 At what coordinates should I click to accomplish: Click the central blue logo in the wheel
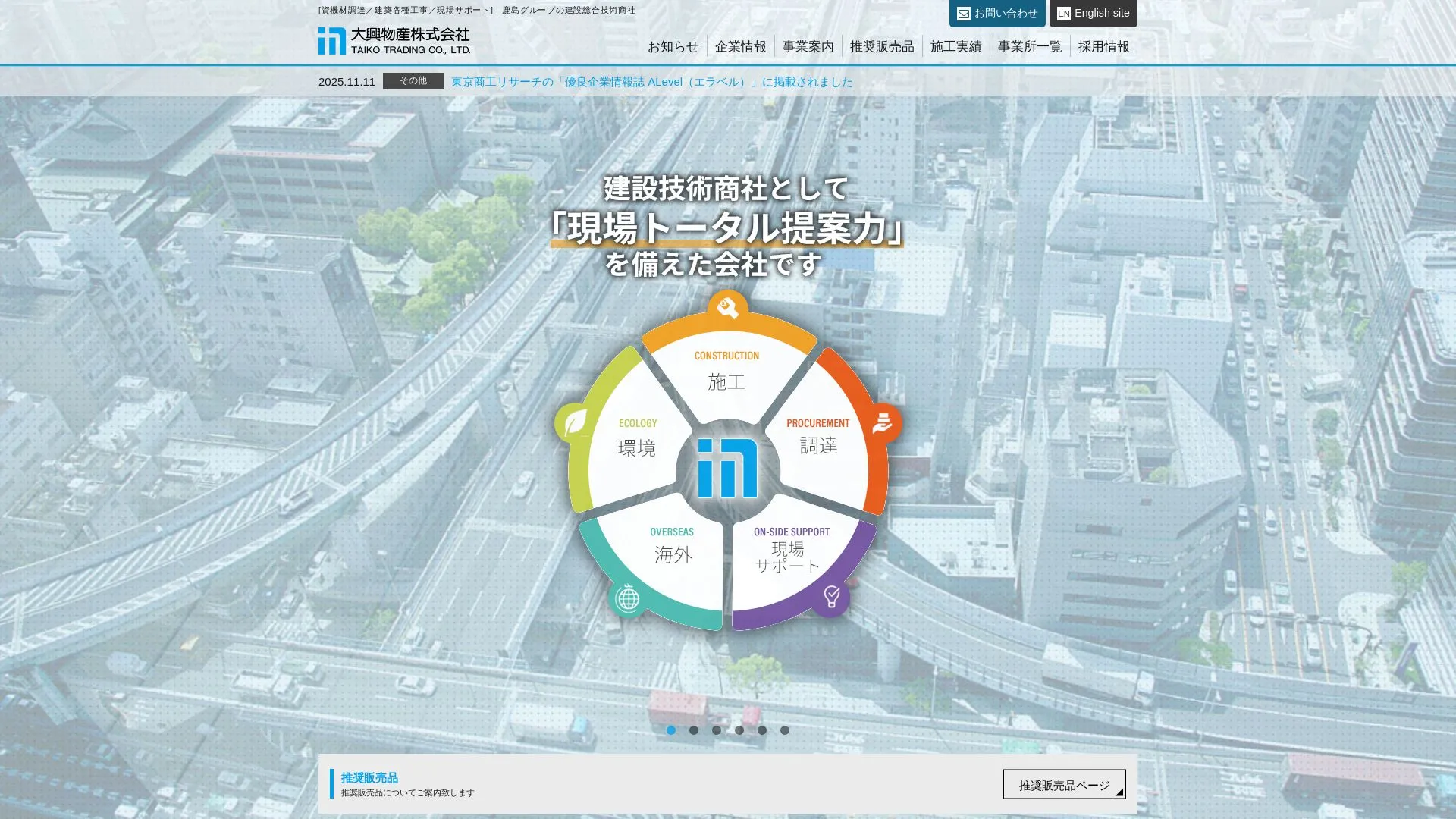coord(728,468)
